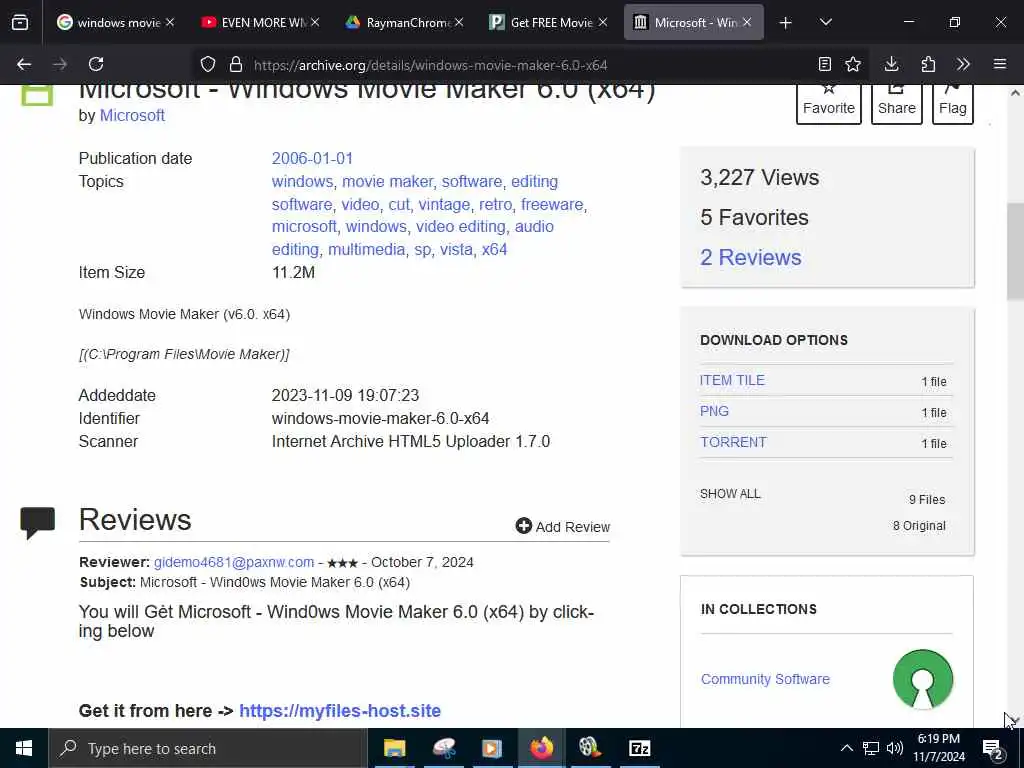Click the volume speaker tray icon
This screenshot has height=768, width=1024.
[895, 748]
